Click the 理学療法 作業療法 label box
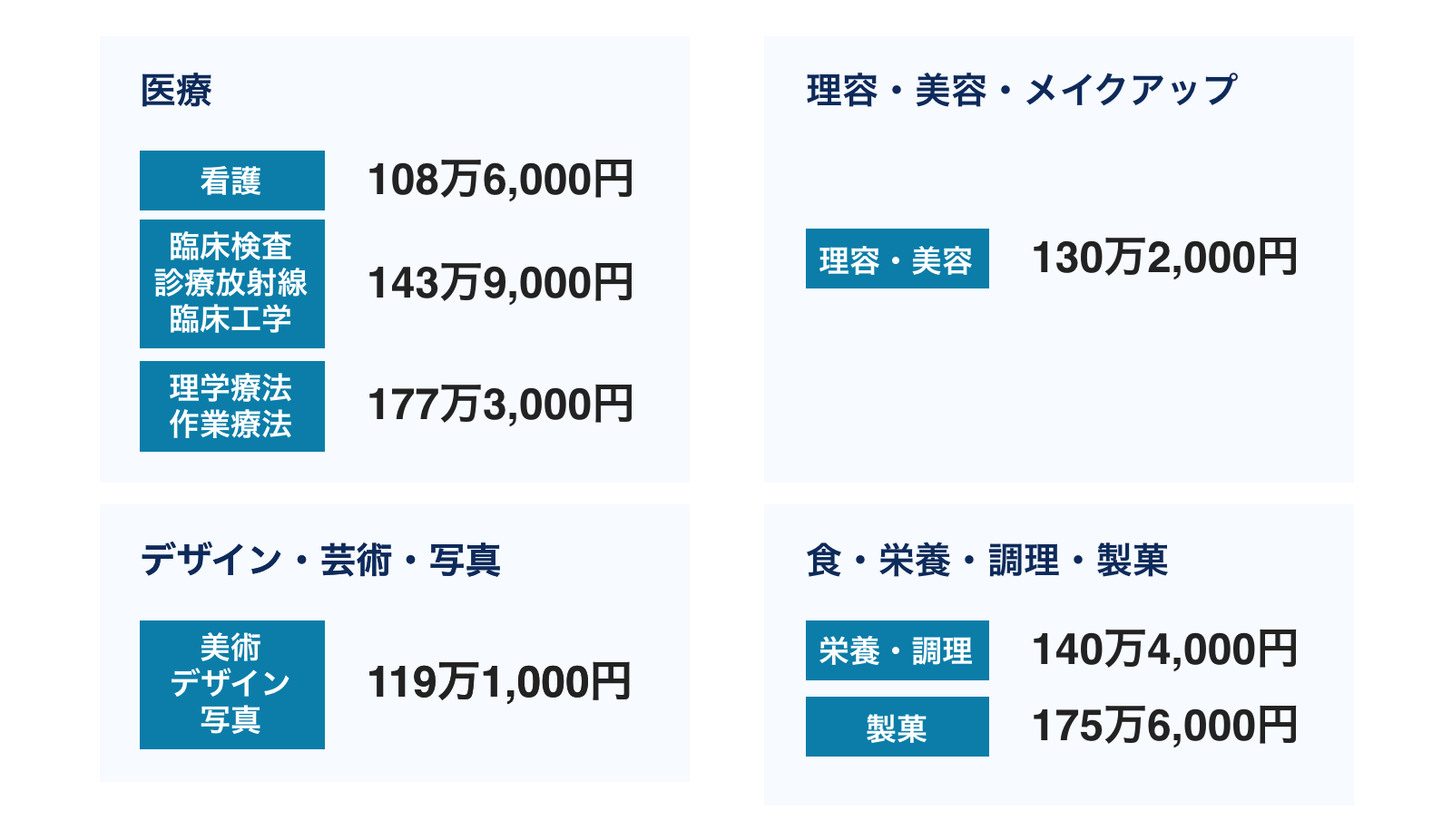 pyautogui.click(x=232, y=406)
